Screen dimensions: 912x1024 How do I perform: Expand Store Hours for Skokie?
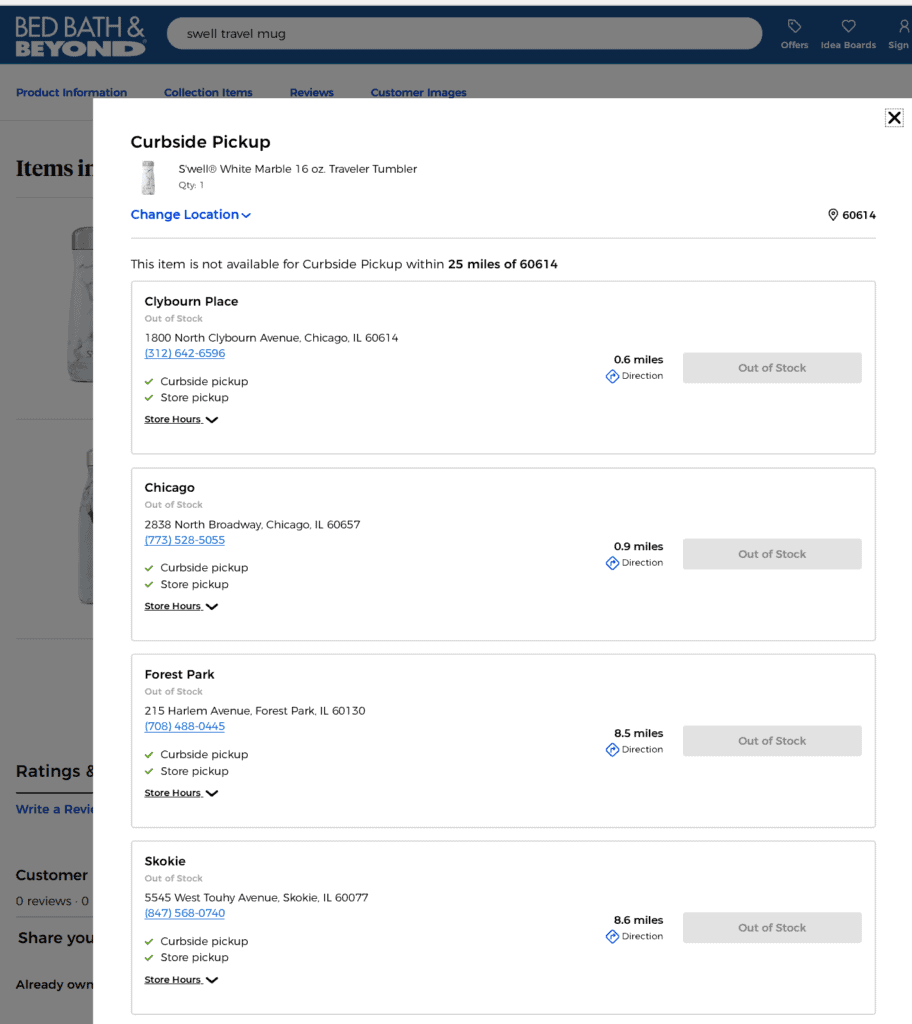coord(181,980)
